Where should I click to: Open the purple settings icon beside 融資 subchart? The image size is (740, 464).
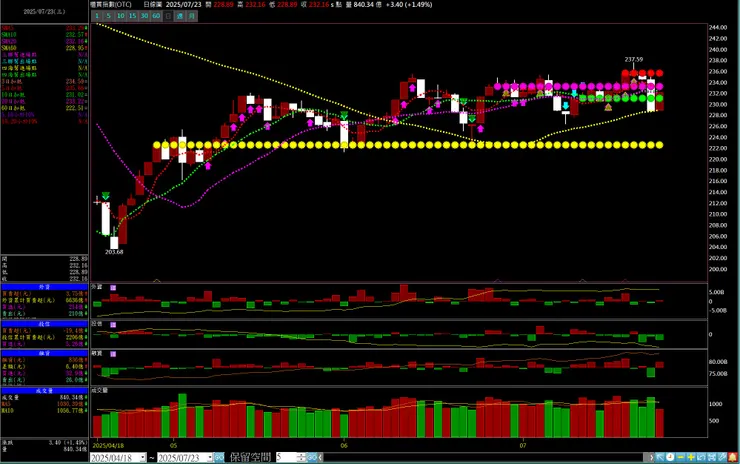[x=113, y=354]
